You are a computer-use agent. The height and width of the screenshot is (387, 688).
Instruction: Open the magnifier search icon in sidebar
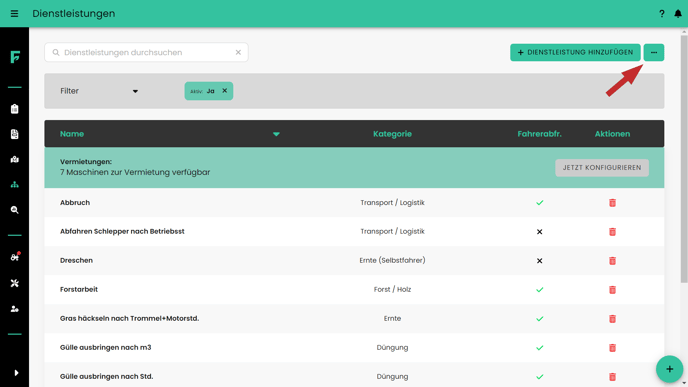coord(14,210)
